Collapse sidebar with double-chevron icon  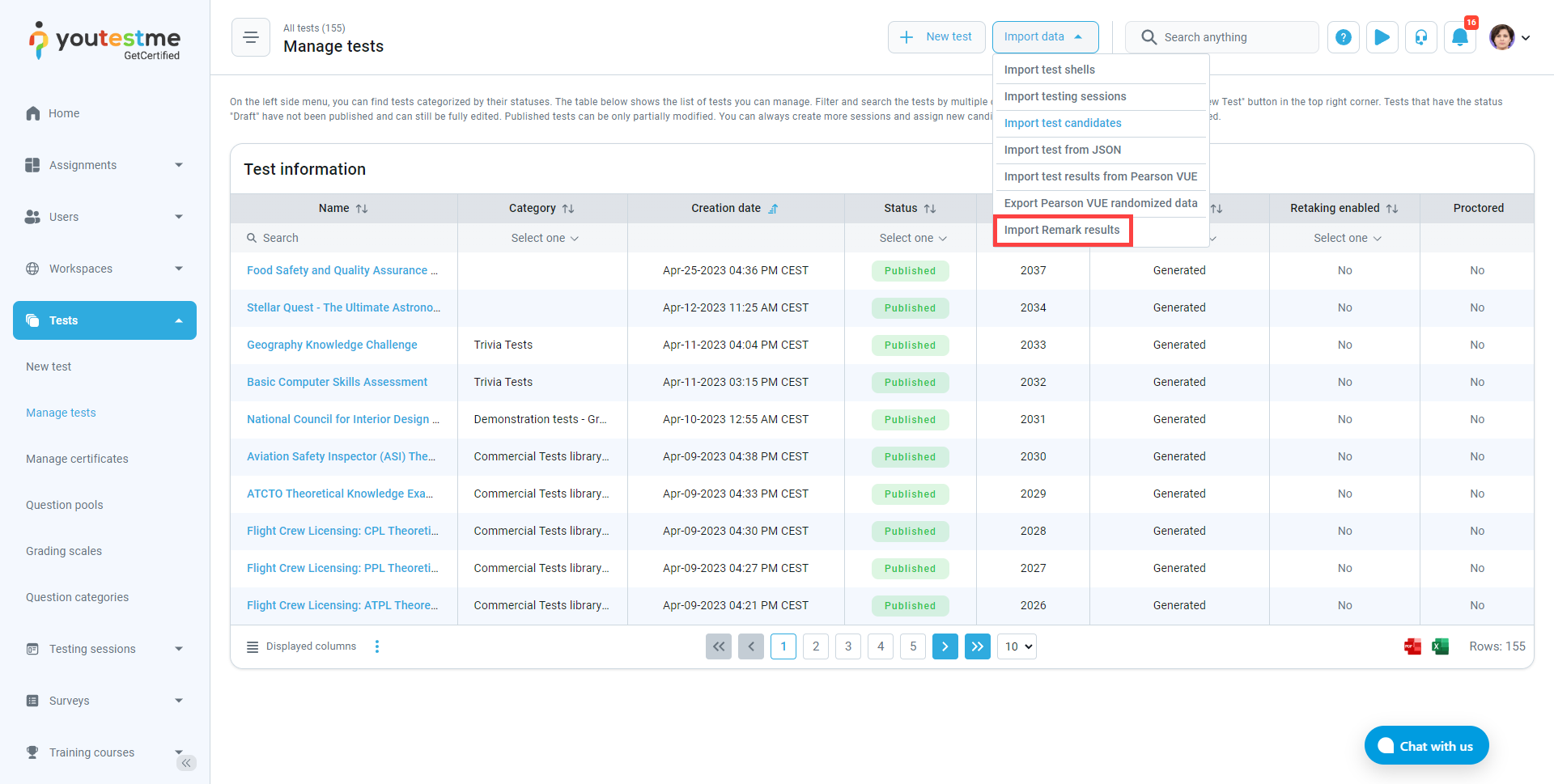tap(186, 763)
